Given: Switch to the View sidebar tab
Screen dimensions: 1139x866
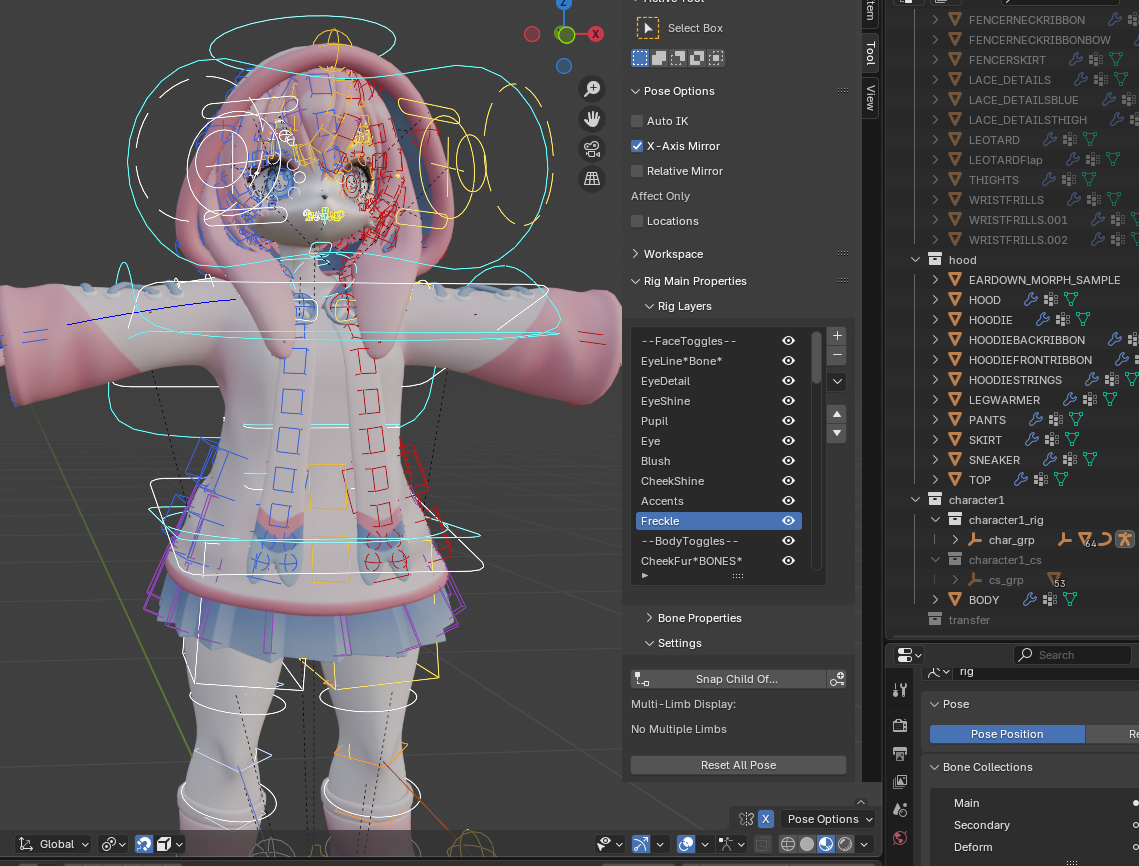Looking at the screenshot, I should (x=870, y=97).
